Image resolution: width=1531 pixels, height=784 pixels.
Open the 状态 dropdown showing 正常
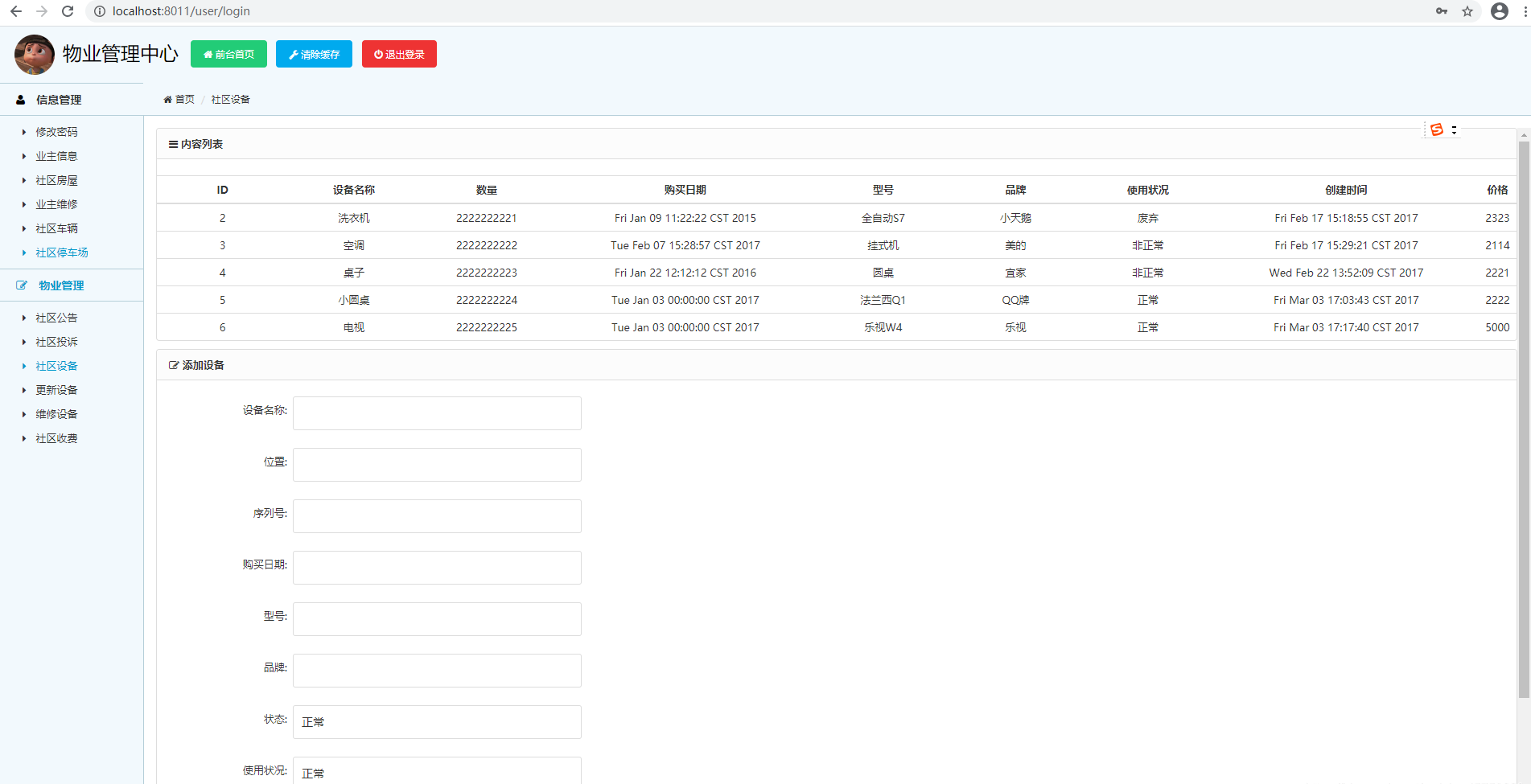[x=437, y=722]
